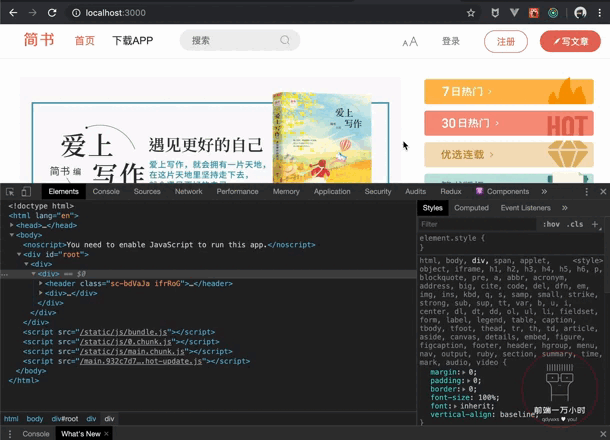The height and width of the screenshot is (440, 610).
Task: Click the Aa font settings icon
Action: (410, 41)
